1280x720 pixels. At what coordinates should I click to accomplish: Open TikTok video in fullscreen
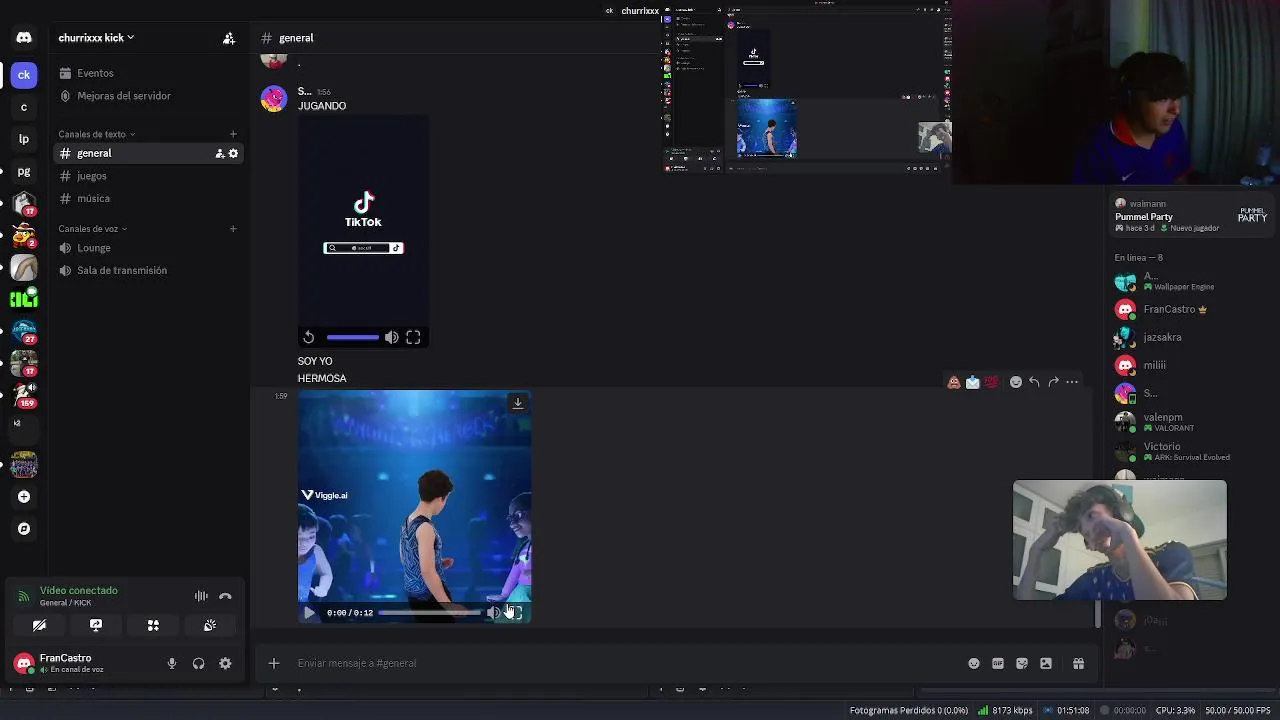tap(413, 338)
